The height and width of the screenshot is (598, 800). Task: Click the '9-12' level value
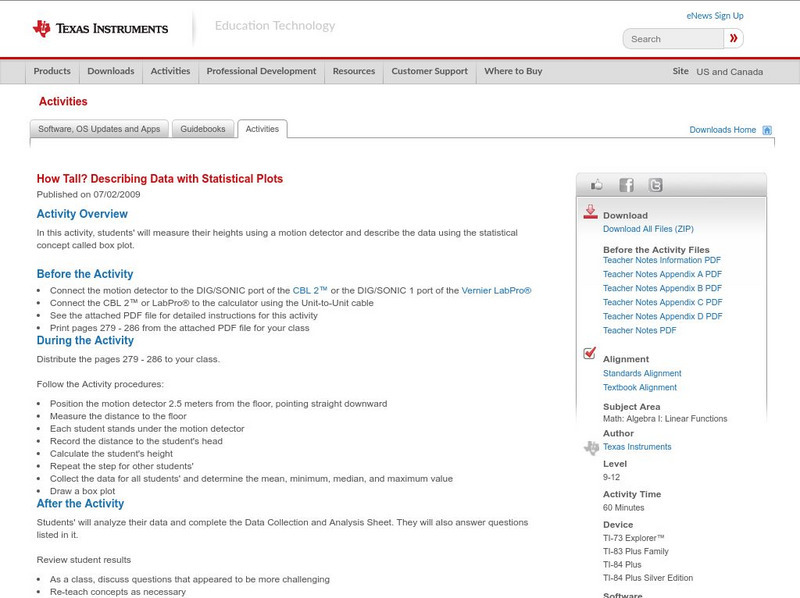point(611,478)
